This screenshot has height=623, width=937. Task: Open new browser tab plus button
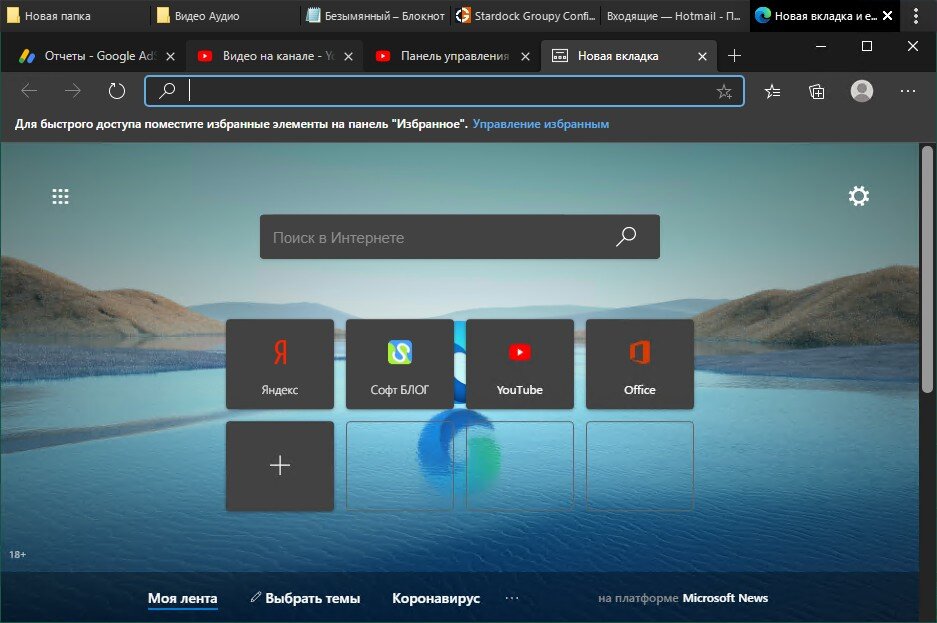coord(734,56)
